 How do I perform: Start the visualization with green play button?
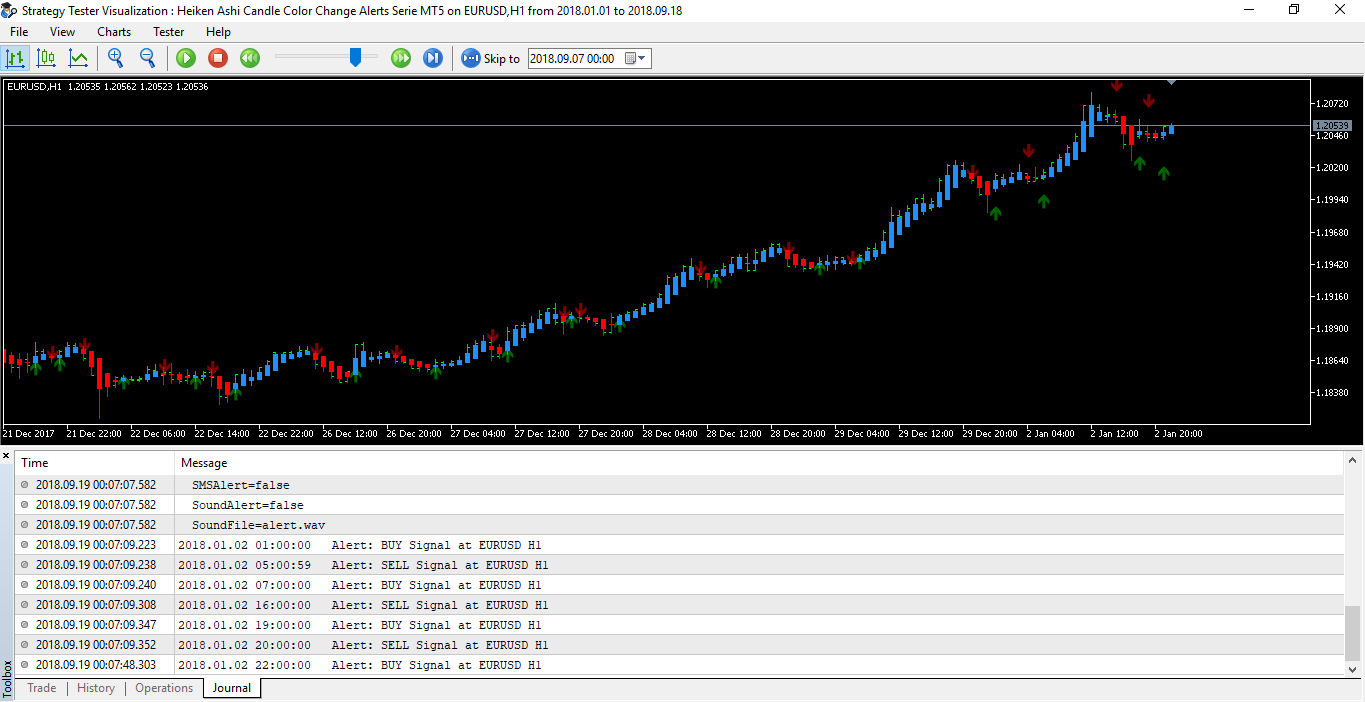[x=186, y=58]
